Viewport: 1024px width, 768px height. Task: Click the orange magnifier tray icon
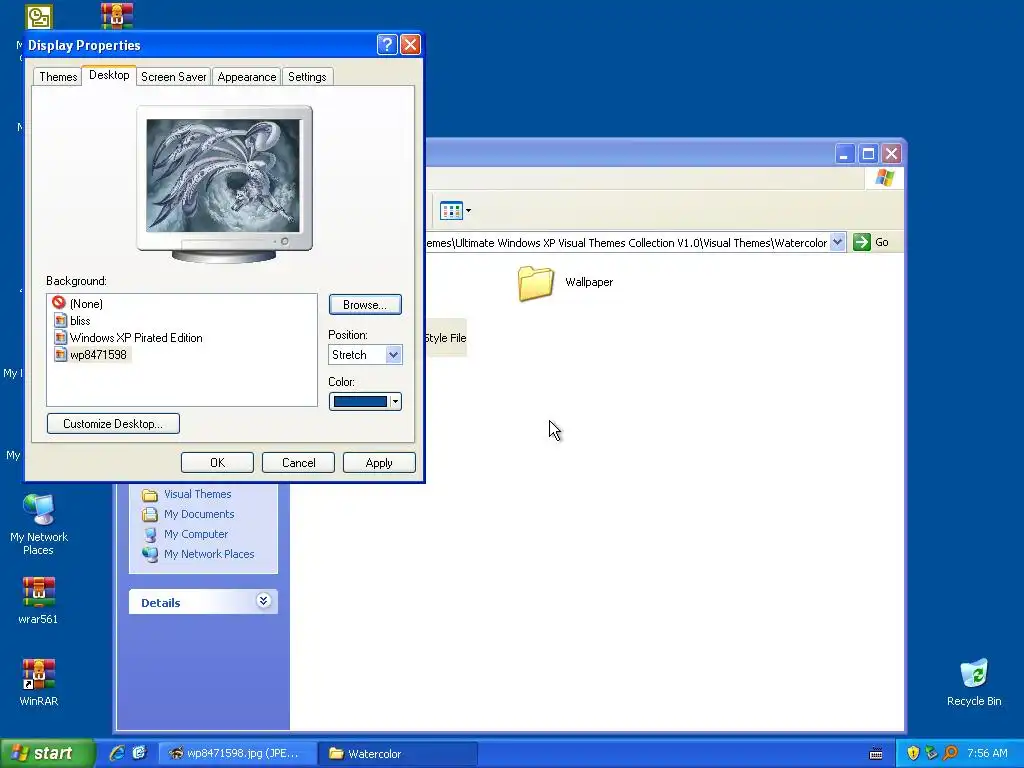pos(950,753)
